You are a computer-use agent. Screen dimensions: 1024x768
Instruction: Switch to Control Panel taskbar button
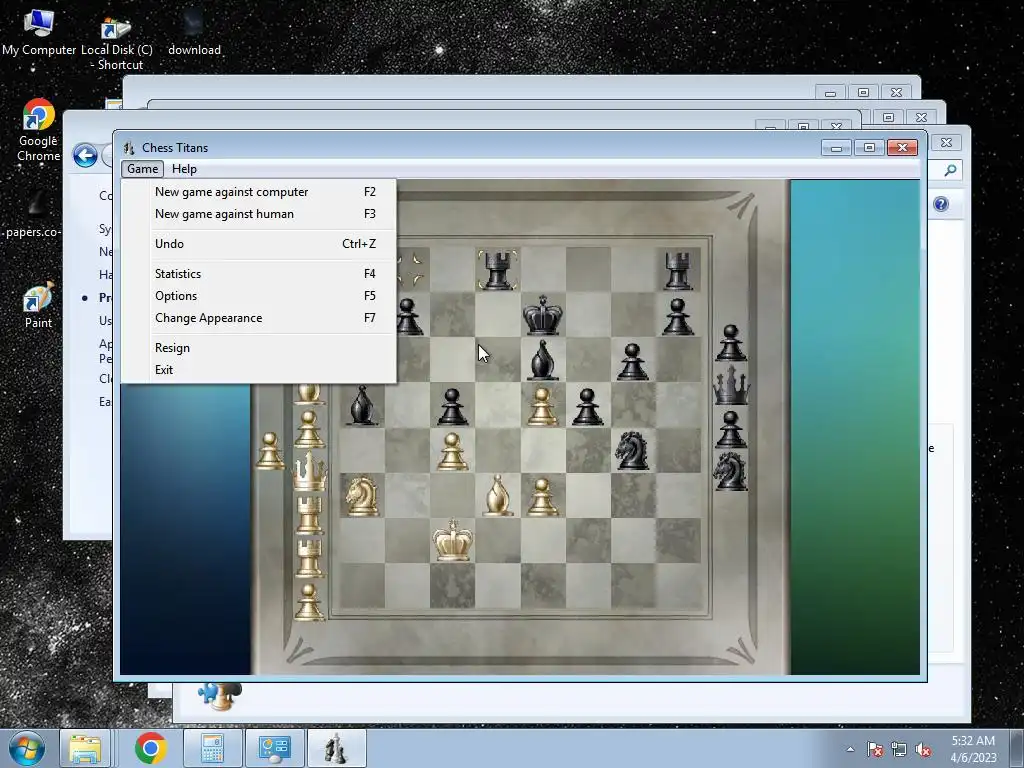(x=274, y=748)
